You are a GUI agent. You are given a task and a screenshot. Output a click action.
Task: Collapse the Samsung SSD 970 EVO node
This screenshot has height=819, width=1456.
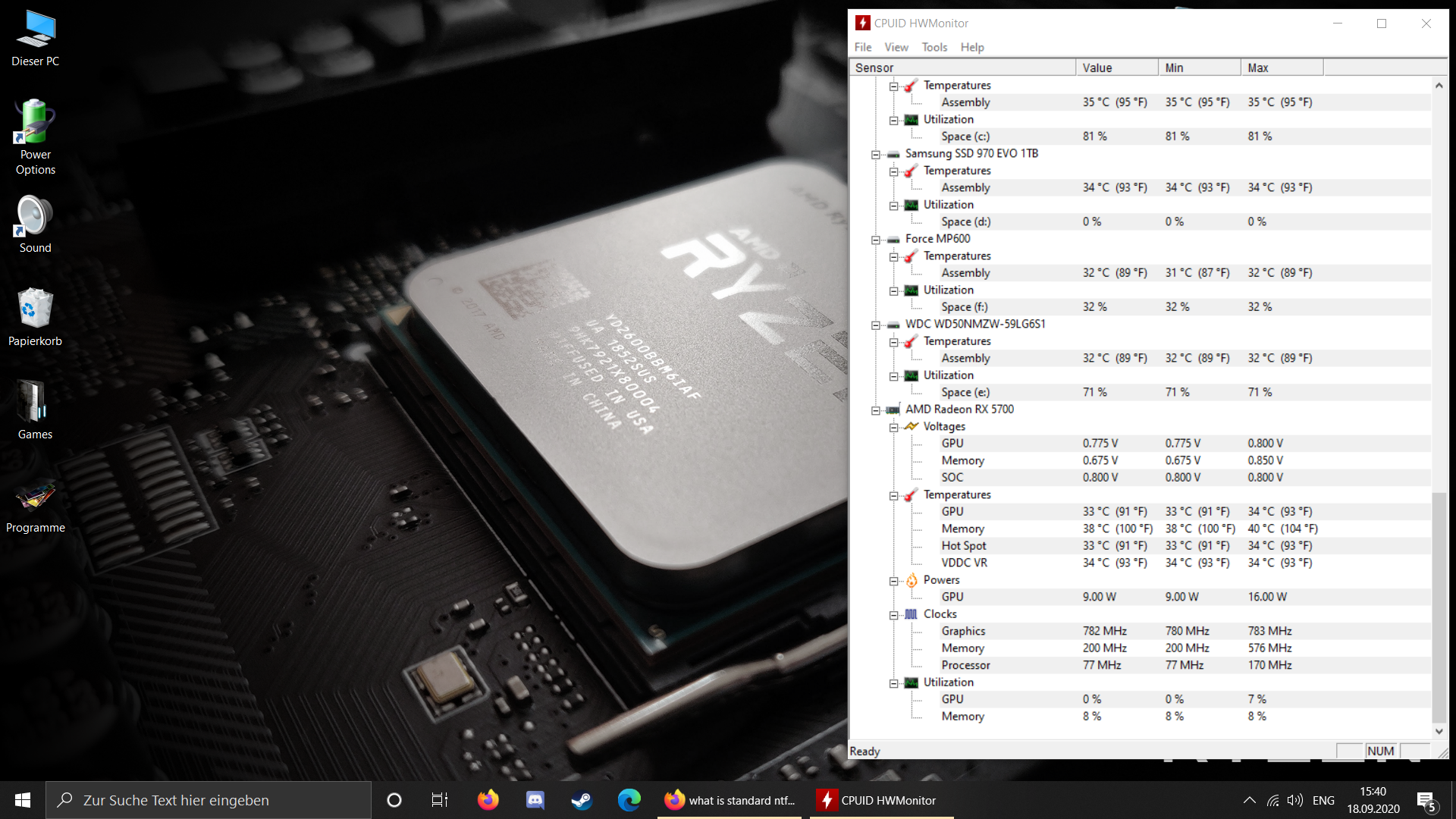pyautogui.click(x=876, y=155)
